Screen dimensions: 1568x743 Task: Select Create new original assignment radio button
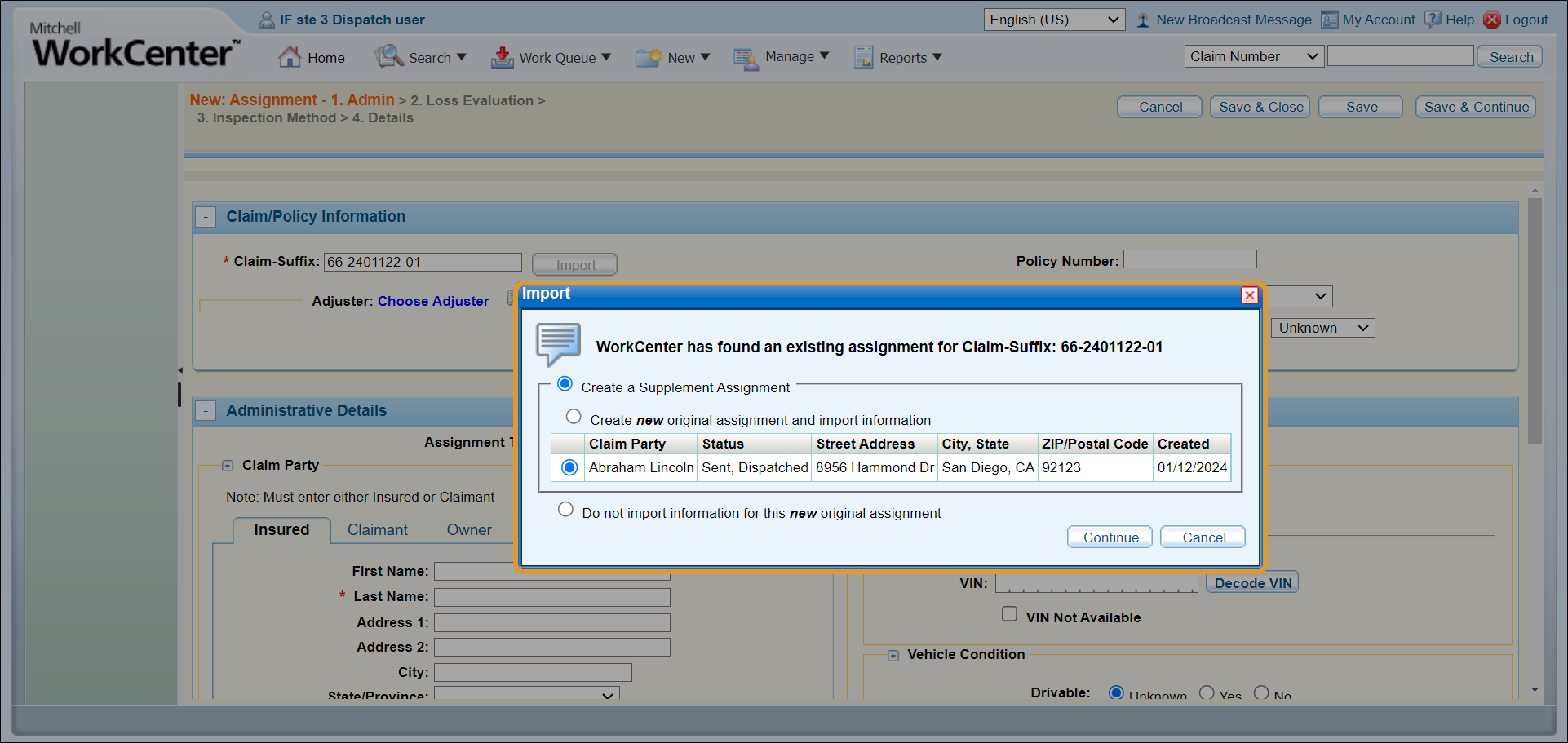574,417
